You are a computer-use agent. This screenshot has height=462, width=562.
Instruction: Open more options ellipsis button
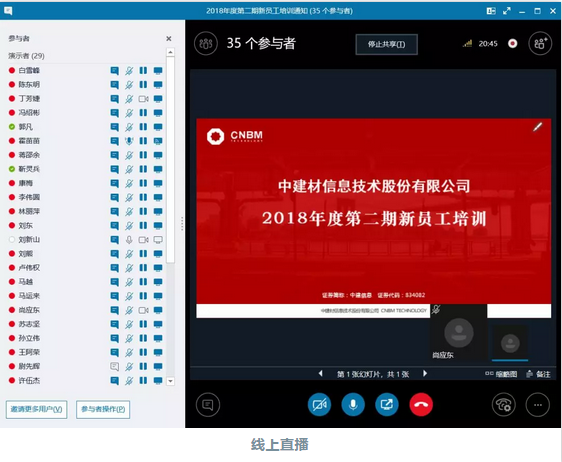538,405
